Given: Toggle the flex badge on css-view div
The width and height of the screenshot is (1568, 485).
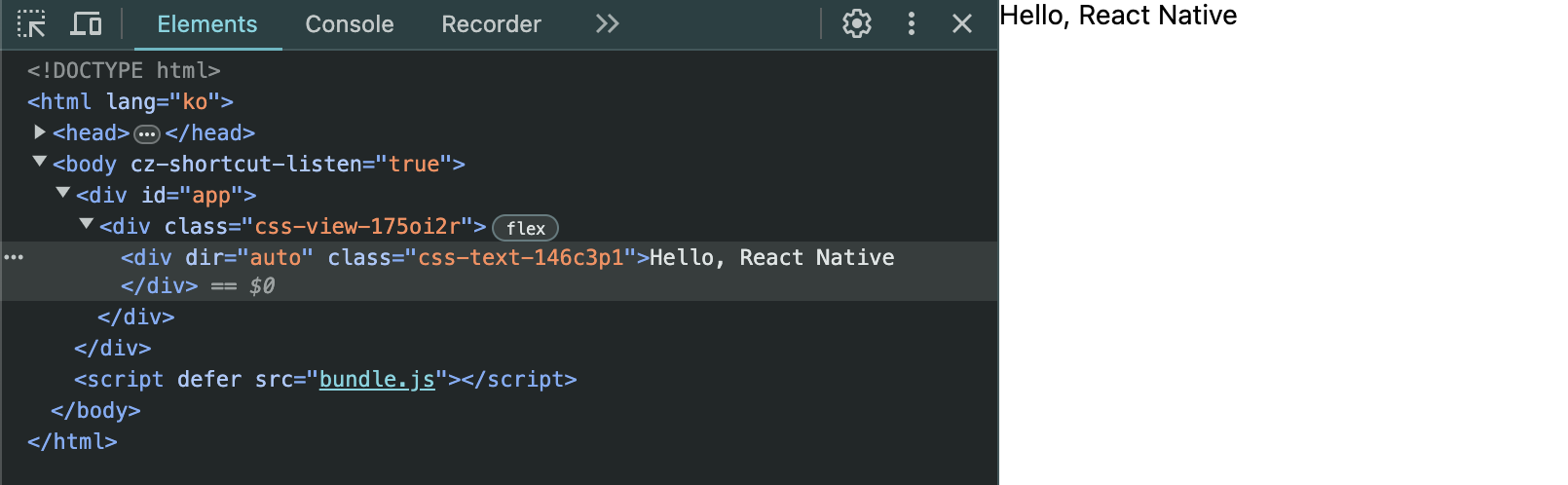Looking at the screenshot, I should tap(526, 228).
